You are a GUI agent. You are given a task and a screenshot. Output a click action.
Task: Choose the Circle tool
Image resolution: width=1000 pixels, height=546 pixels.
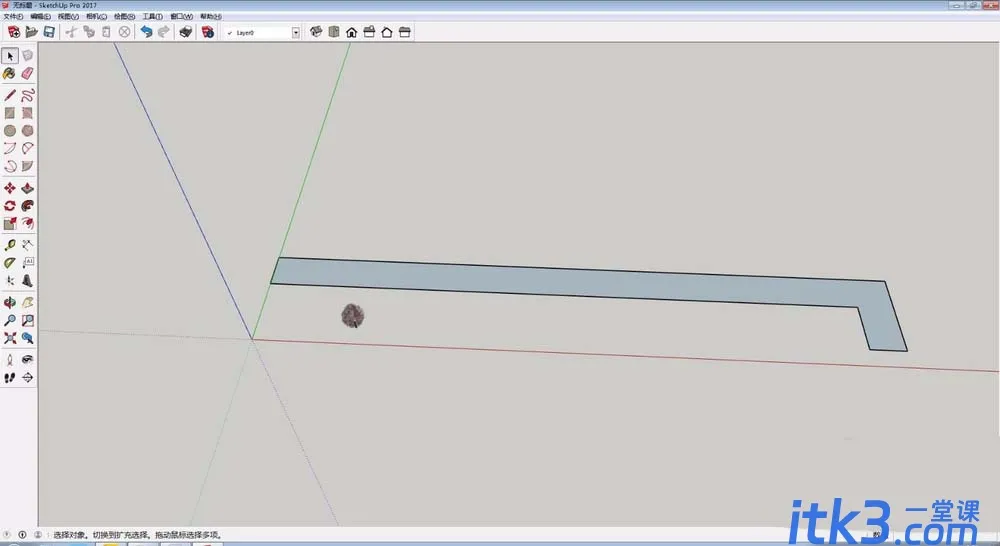(x=10, y=131)
